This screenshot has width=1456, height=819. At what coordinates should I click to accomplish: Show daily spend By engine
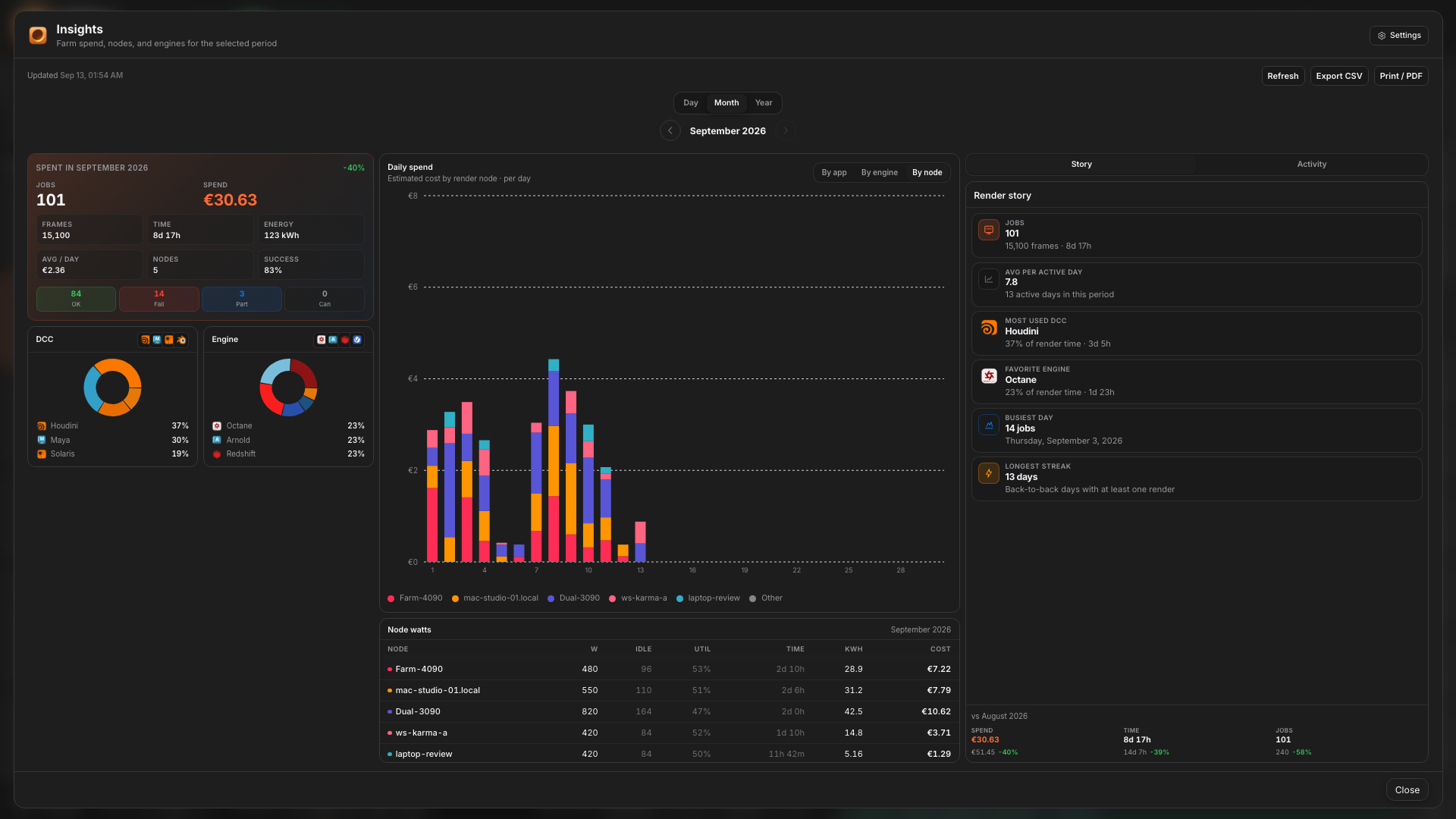(x=880, y=173)
